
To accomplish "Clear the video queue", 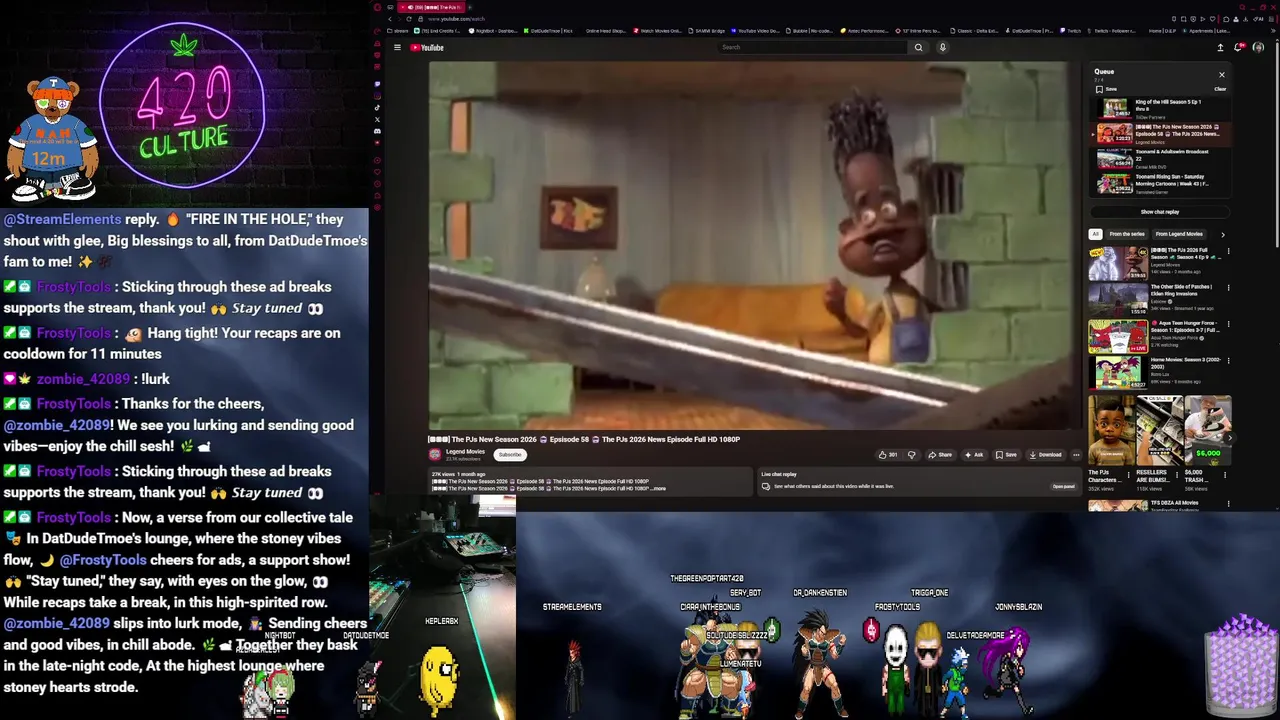I will tap(1220, 89).
